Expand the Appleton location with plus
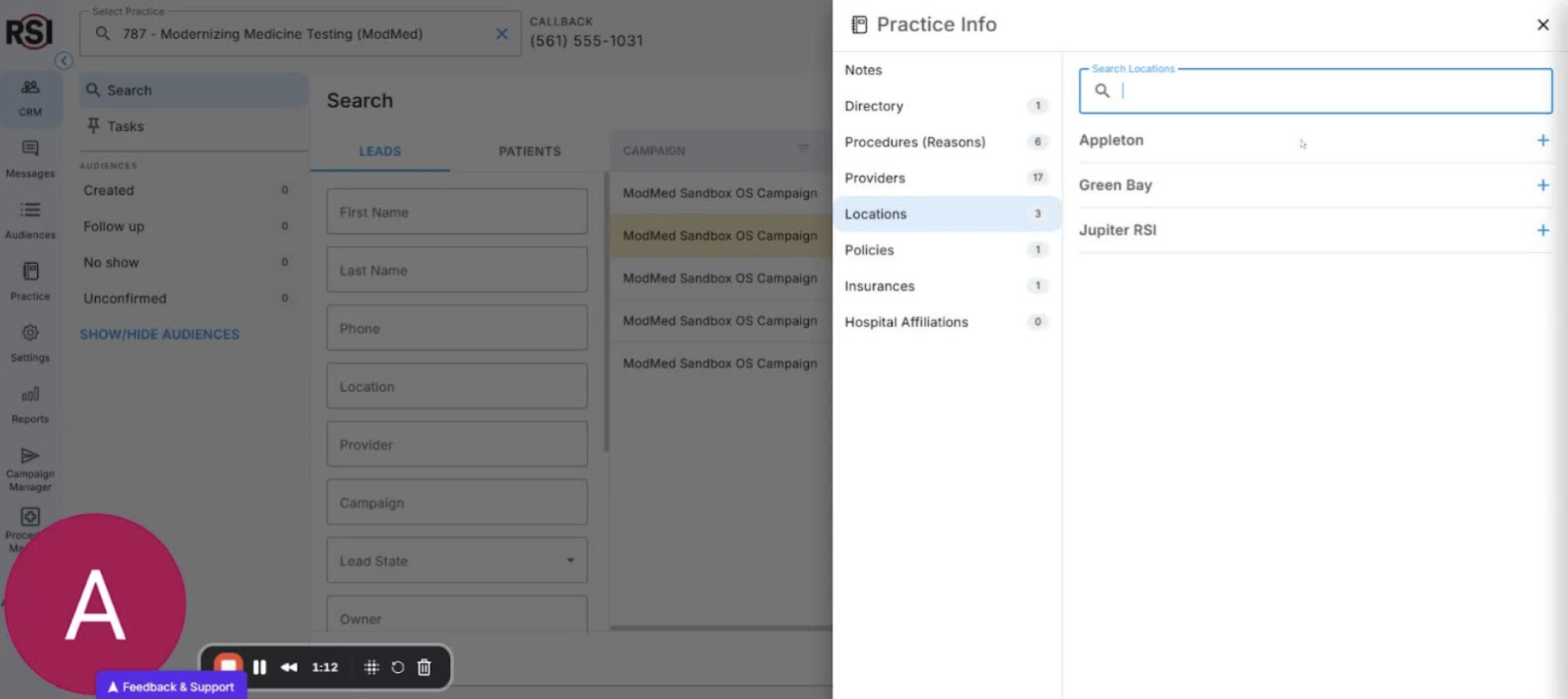1568x699 pixels. [x=1542, y=141]
